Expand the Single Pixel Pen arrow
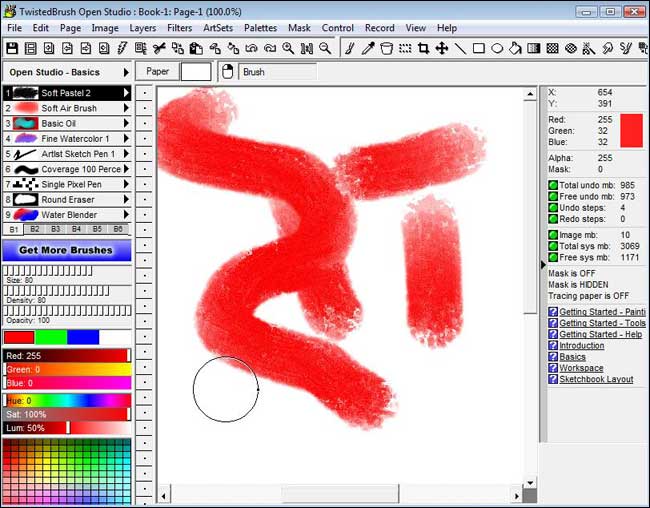The width and height of the screenshot is (650, 508). (x=126, y=184)
